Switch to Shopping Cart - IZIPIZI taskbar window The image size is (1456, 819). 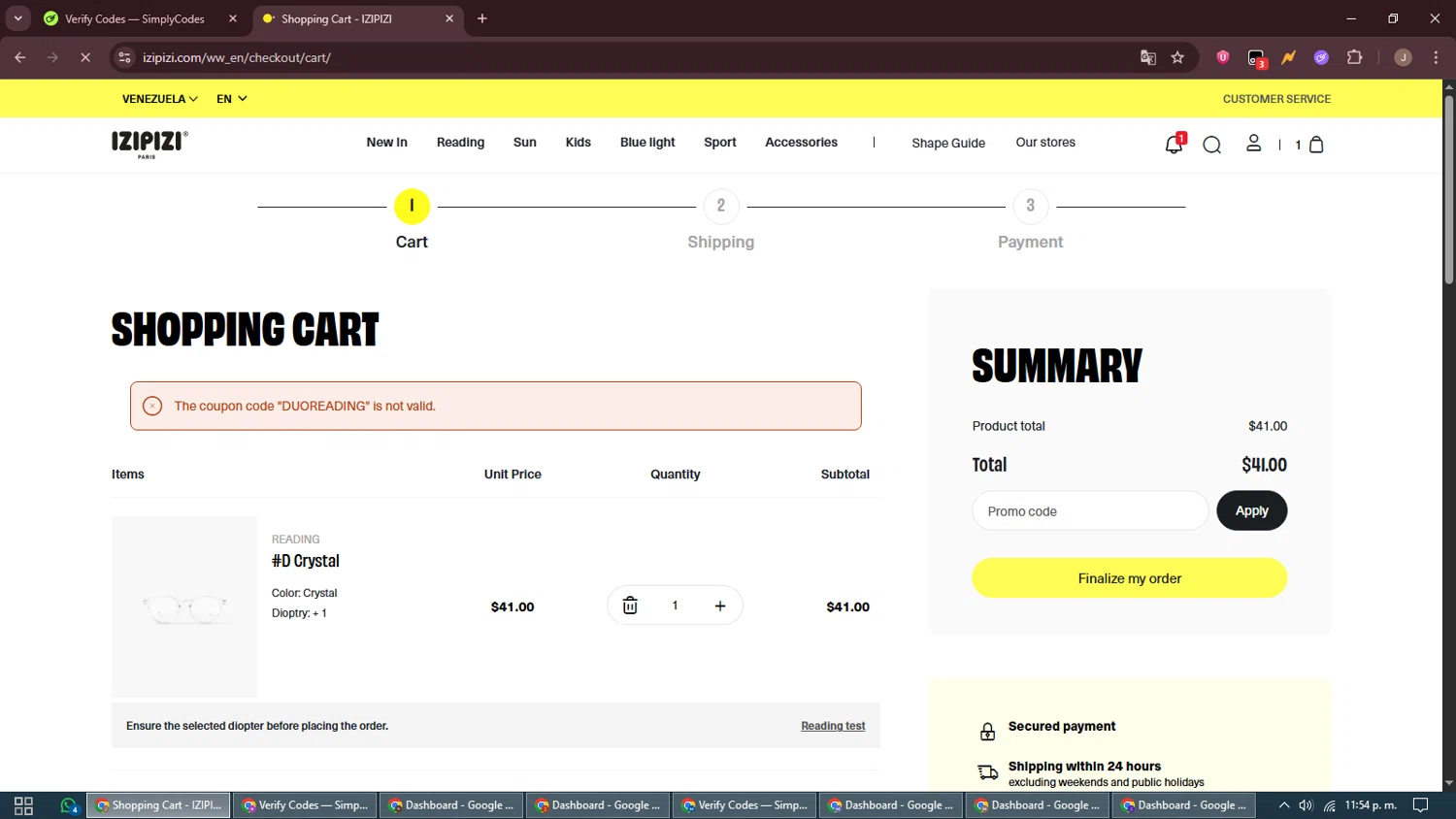pyautogui.click(x=158, y=805)
